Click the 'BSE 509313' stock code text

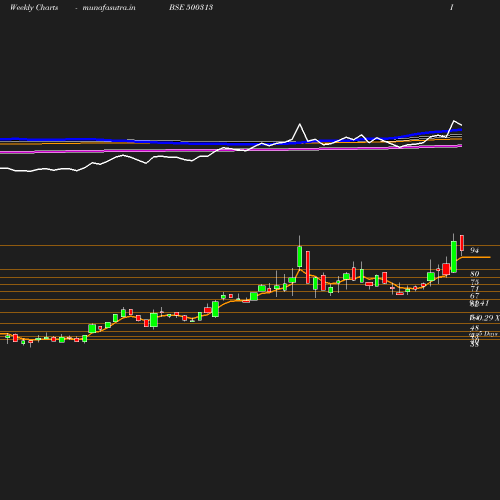191,7
